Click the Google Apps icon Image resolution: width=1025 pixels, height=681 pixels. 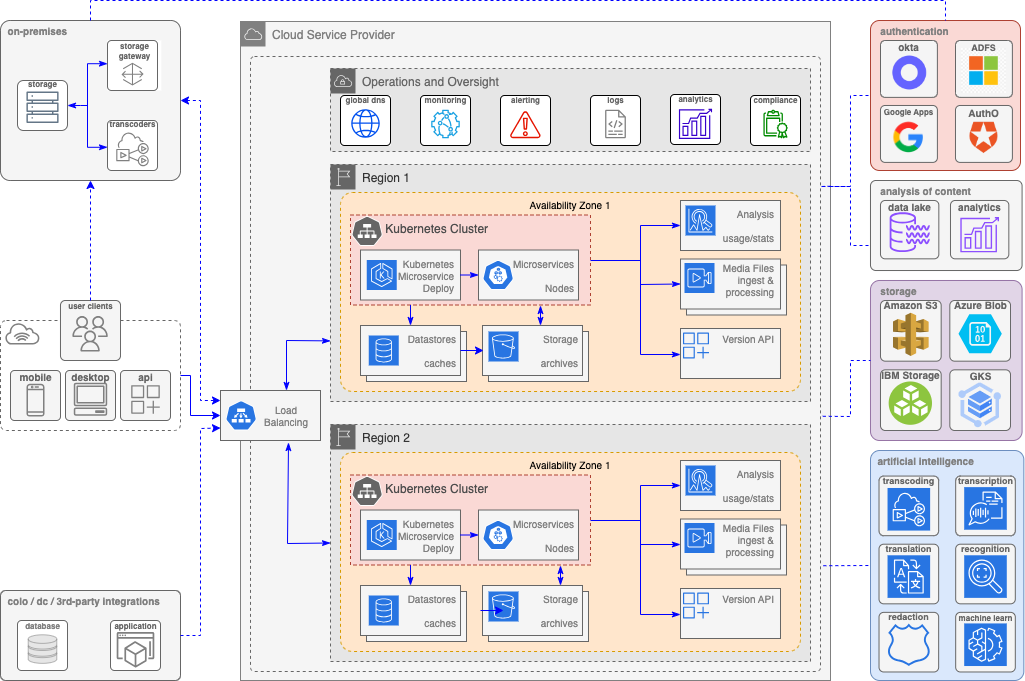(x=908, y=138)
